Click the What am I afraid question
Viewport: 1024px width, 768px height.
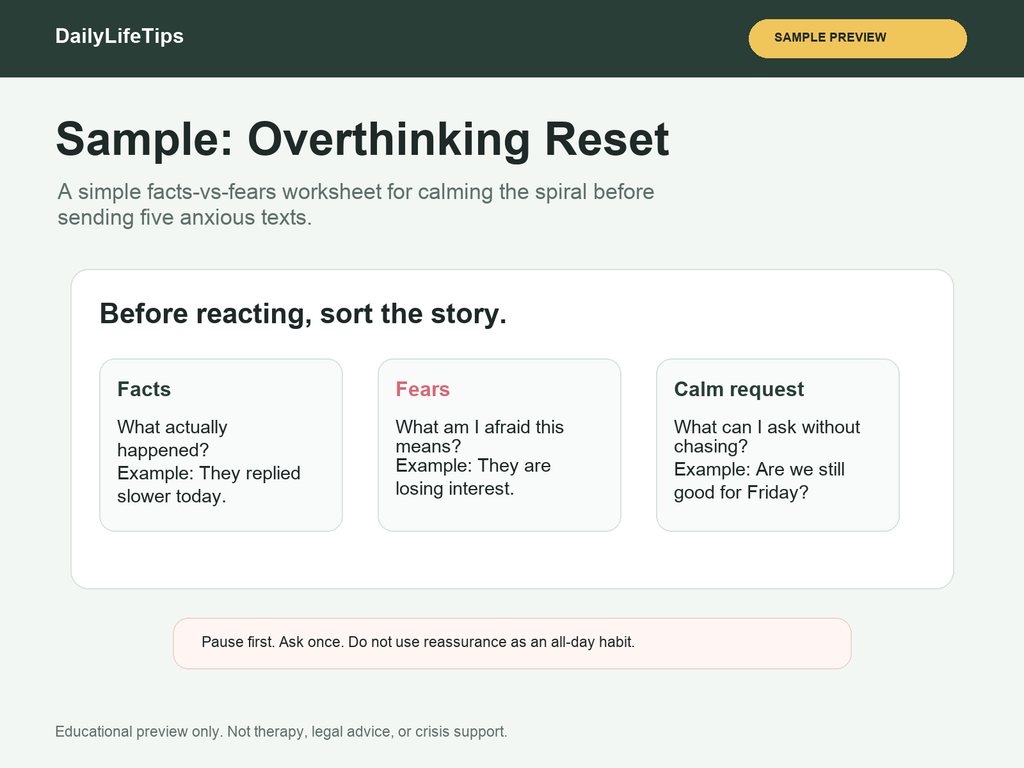(479, 436)
